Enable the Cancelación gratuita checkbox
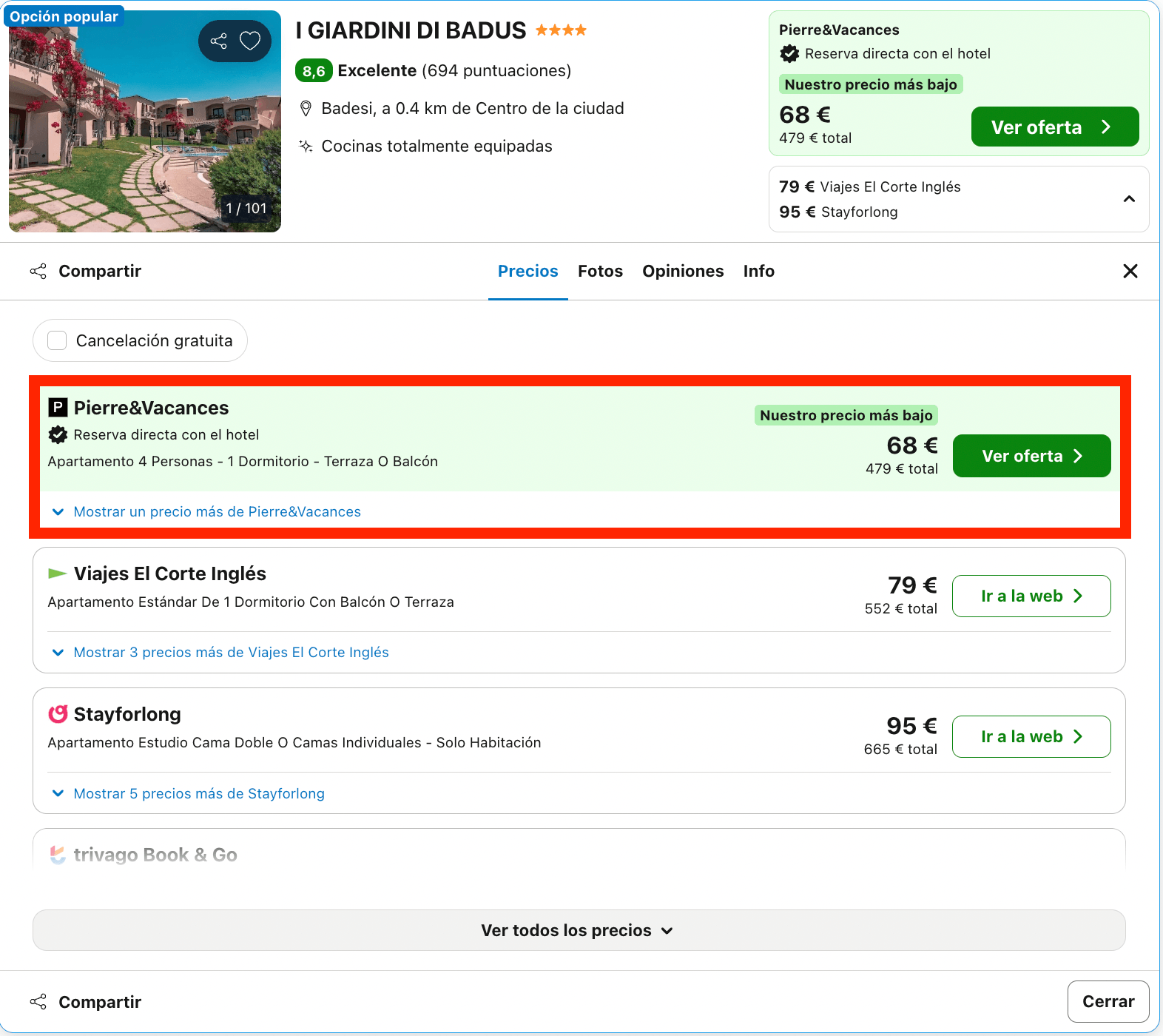1163x1036 pixels. coord(57,340)
